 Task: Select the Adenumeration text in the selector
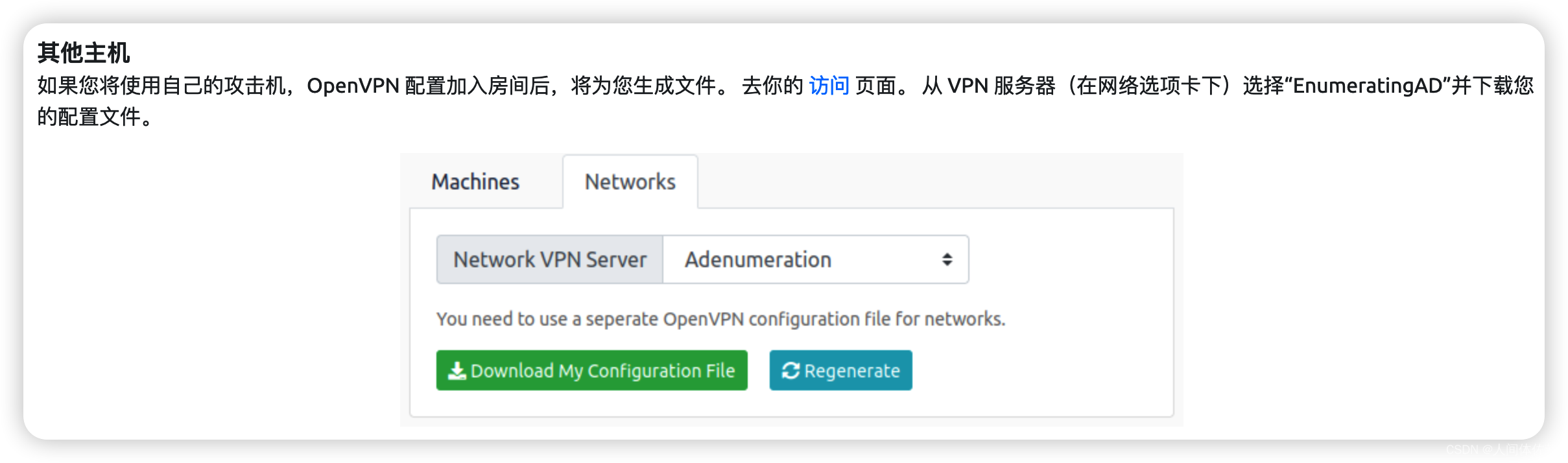(x=757, y=259)
